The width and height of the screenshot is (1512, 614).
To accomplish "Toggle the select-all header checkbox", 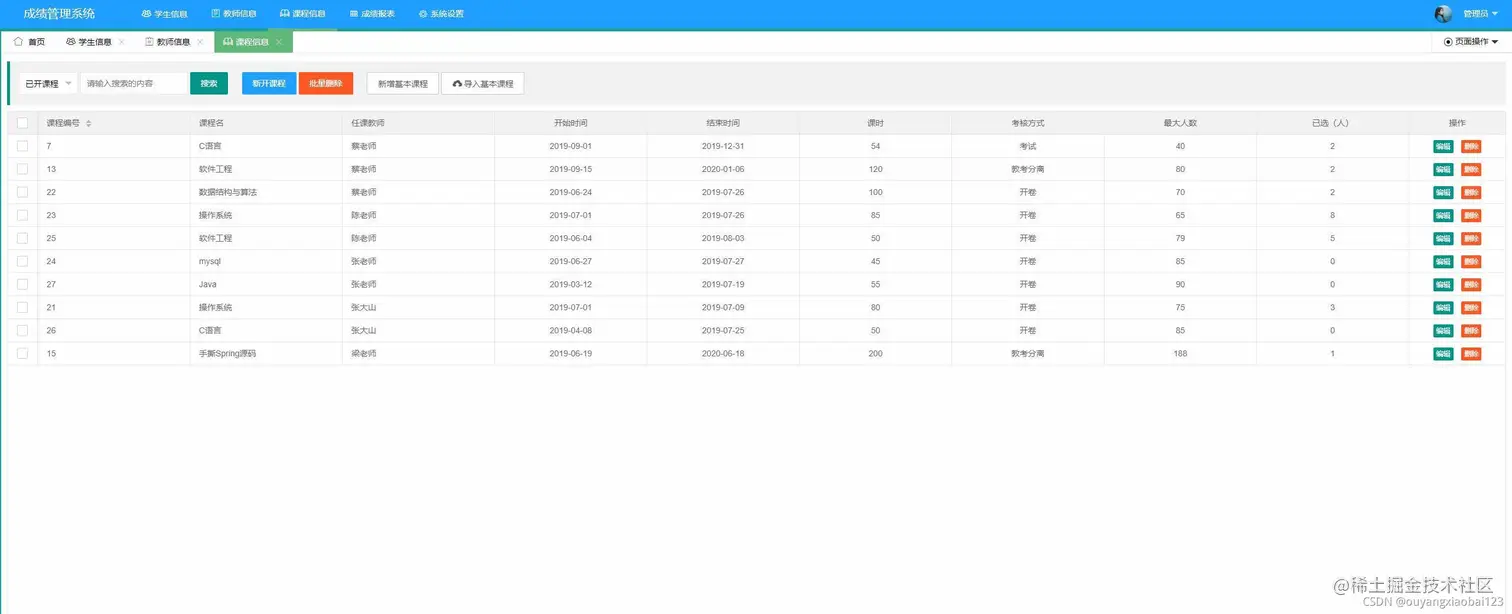I will point(22,123).
